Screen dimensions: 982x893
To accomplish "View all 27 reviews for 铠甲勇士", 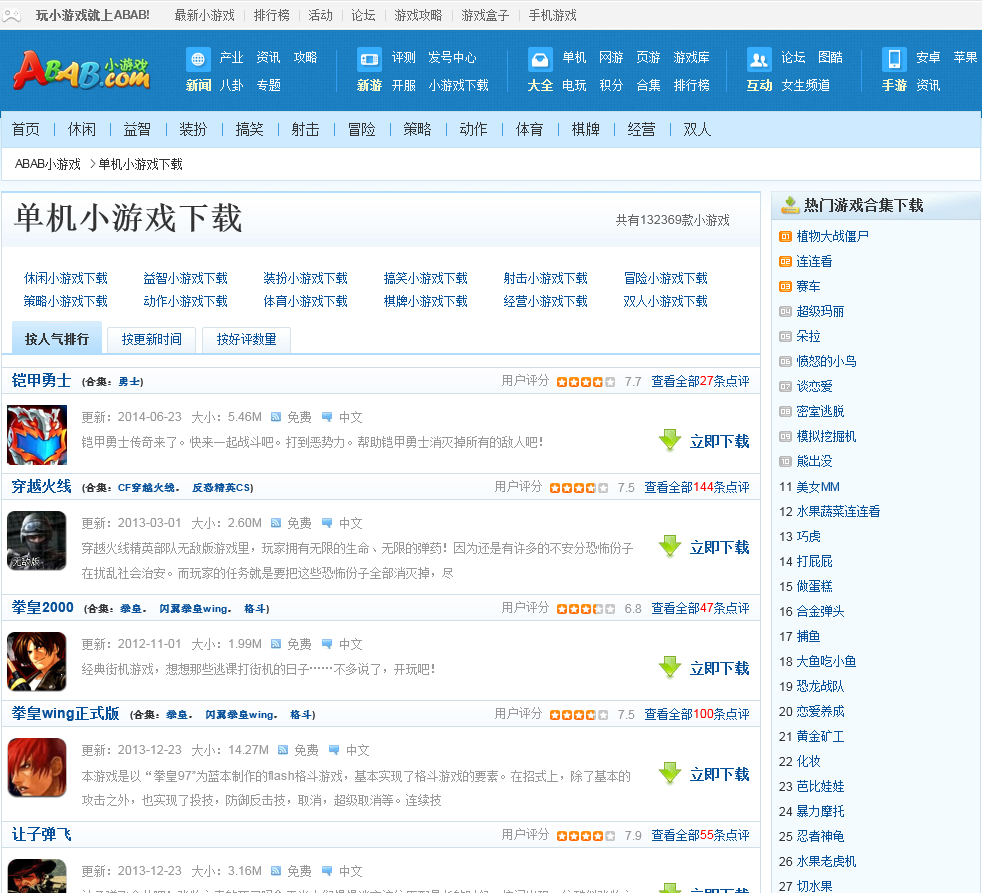I will click(x=700, y=381).
